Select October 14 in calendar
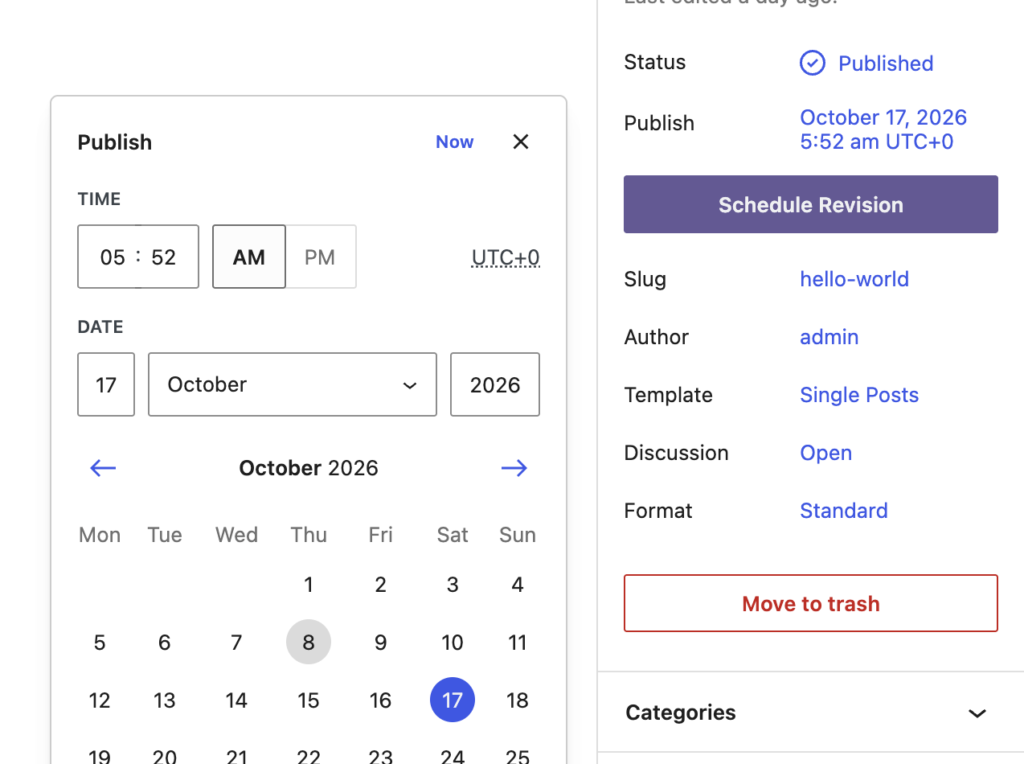The width and height of the screenshot is (1024, 764). pos(236,700)
